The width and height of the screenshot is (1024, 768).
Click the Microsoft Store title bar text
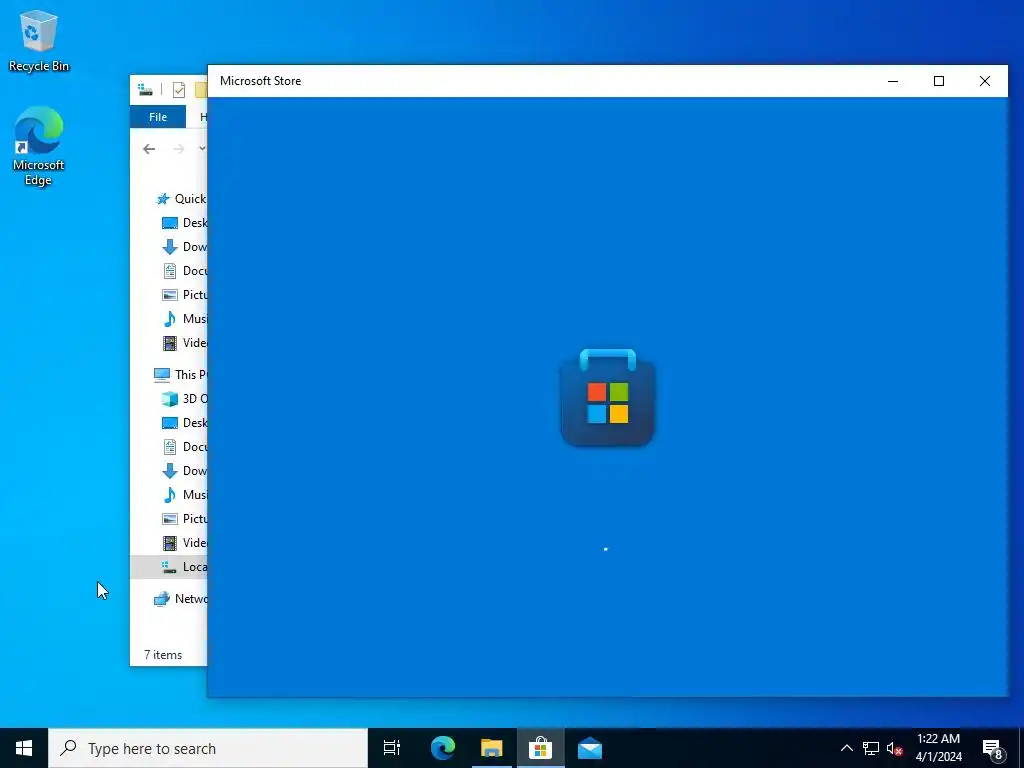tap(261, 81)
